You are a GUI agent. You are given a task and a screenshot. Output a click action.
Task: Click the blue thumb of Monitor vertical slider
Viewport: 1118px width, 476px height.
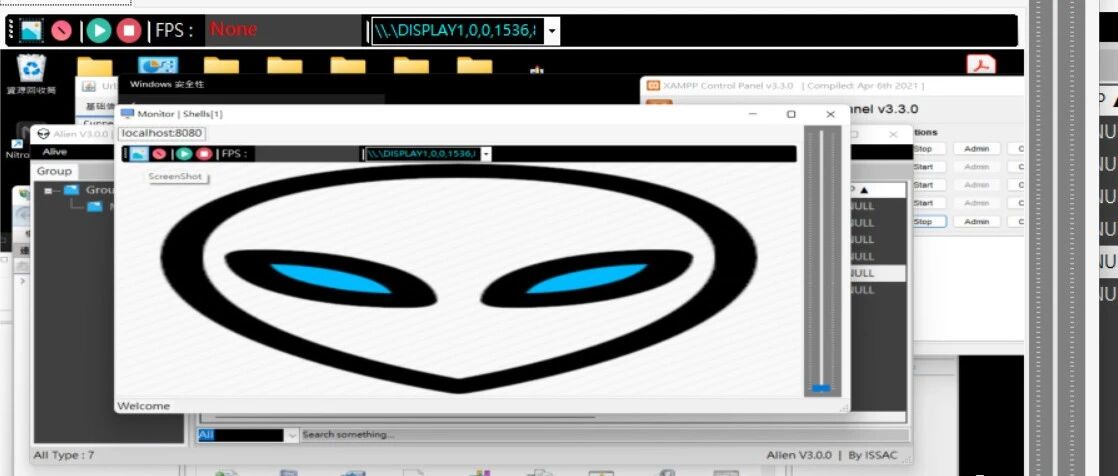click(821, 388)
